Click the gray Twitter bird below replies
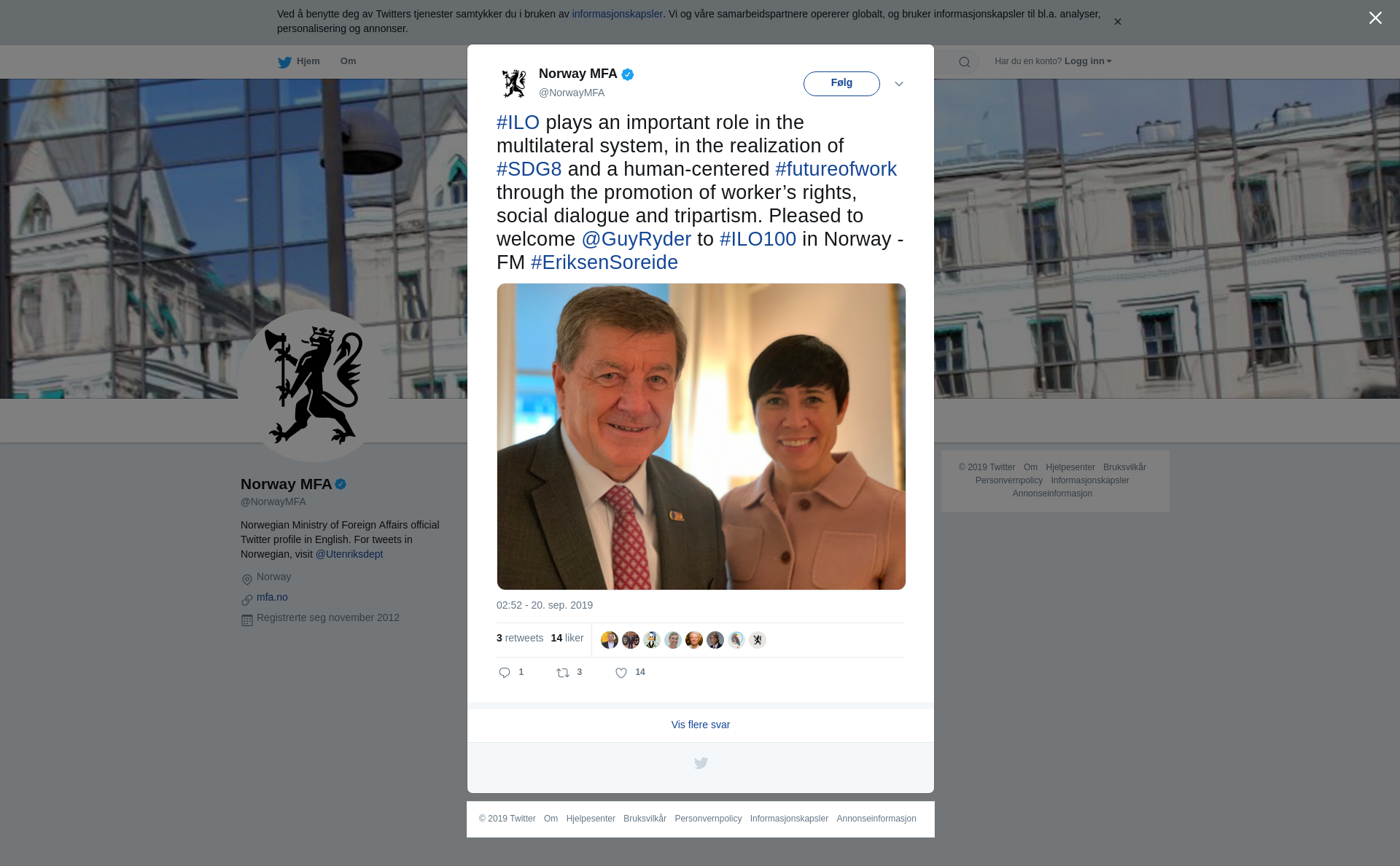The width and height of the screenshot is (1400, 866). (701, 763)
